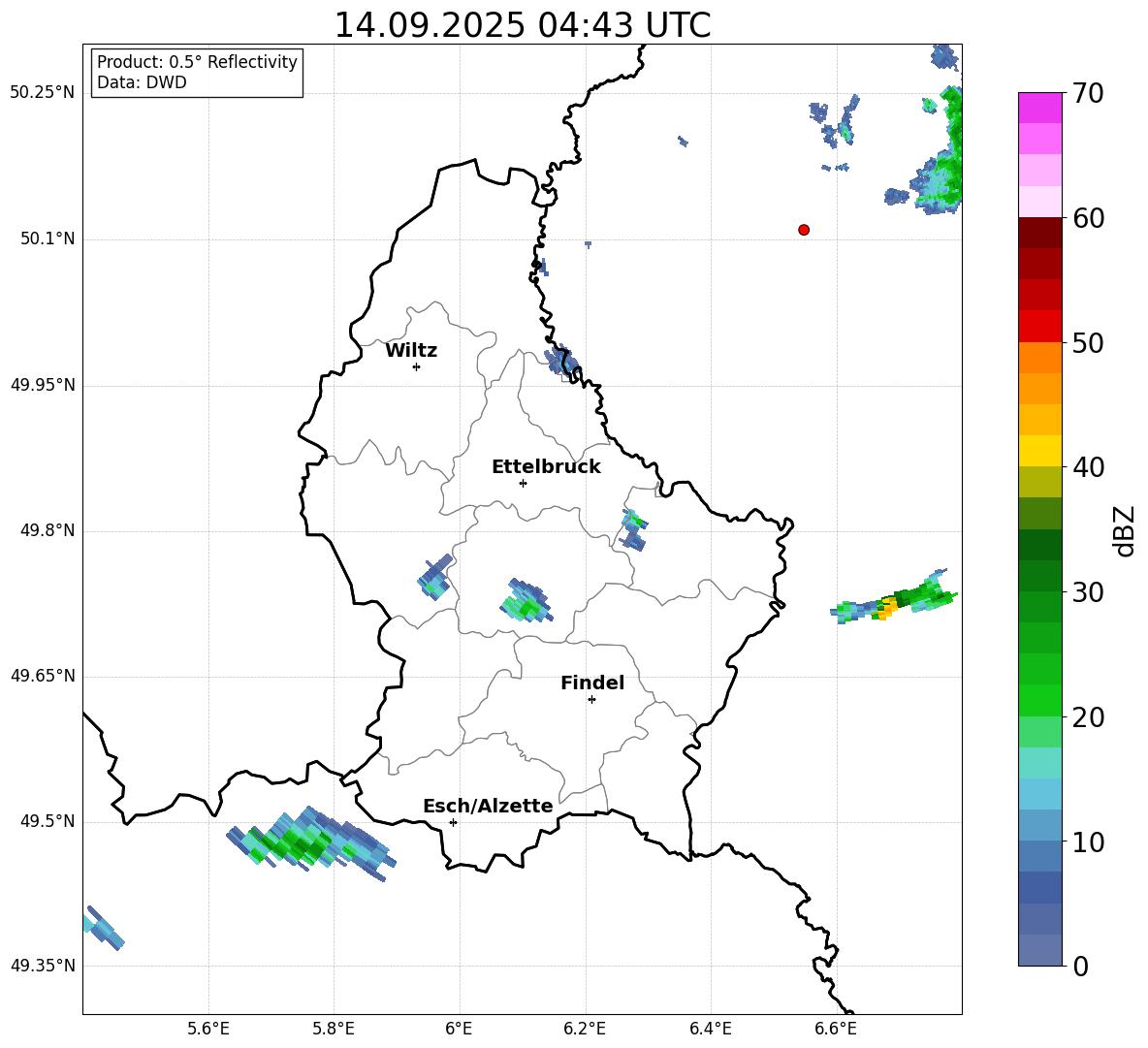This screenshot has height=1048, width=1148.
Task: Click the red dot radar site marker
Action: [x=804, y=230]
